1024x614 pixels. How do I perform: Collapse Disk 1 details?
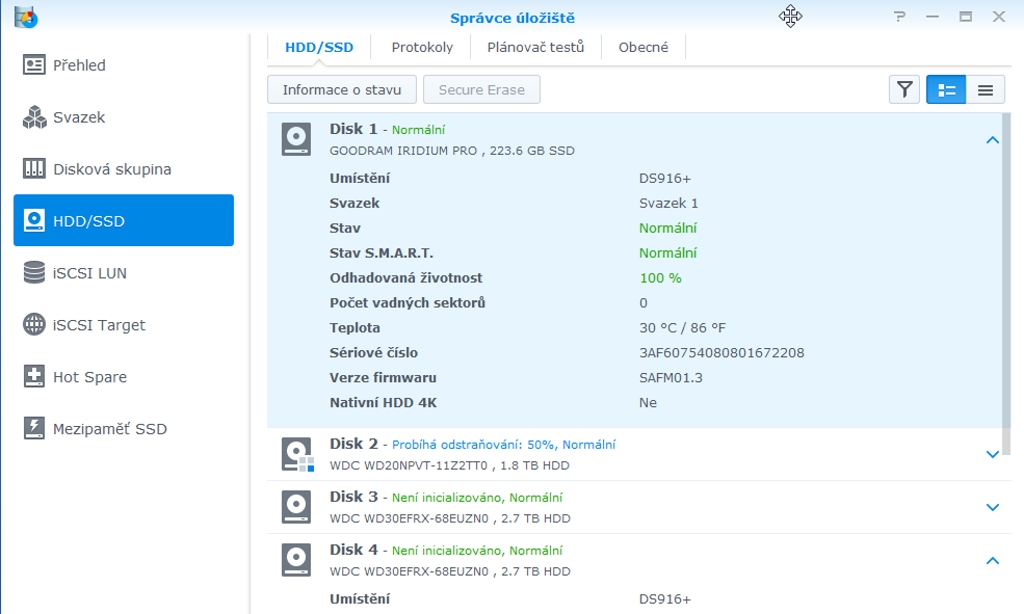tap(992, 140)
